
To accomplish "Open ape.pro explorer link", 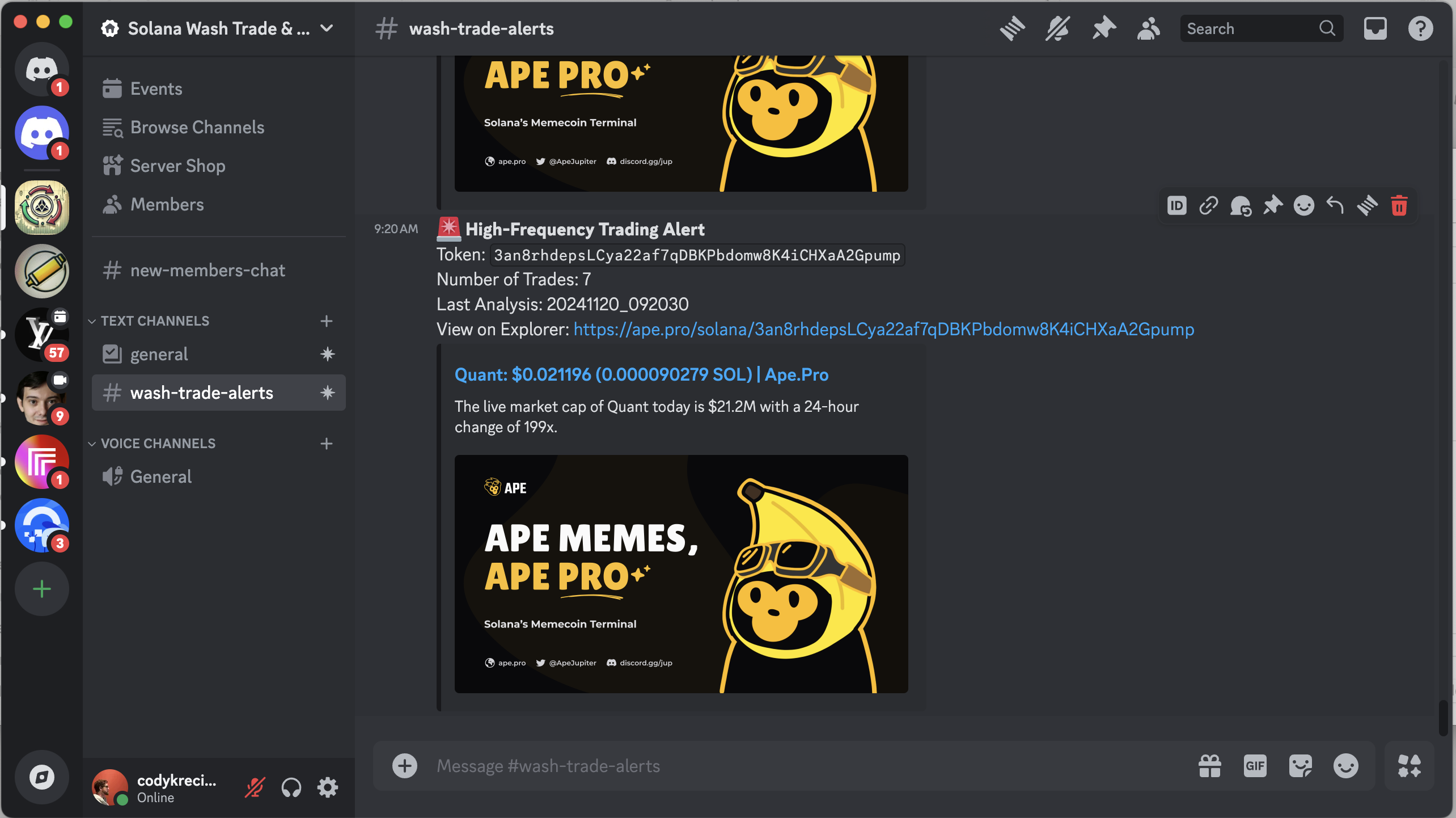I will 884,329.
